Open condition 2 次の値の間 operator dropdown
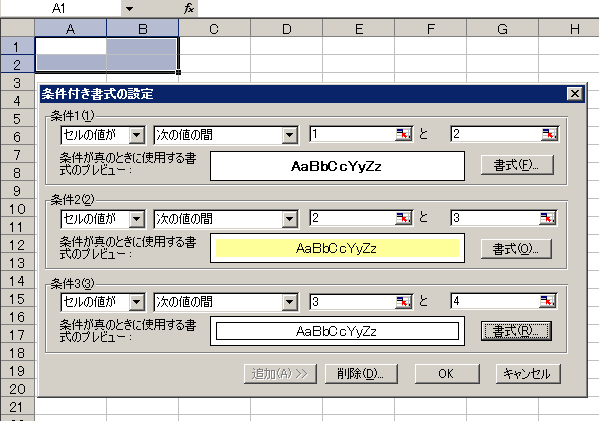The width and height of the screenshot is (599, 421). 290,219
